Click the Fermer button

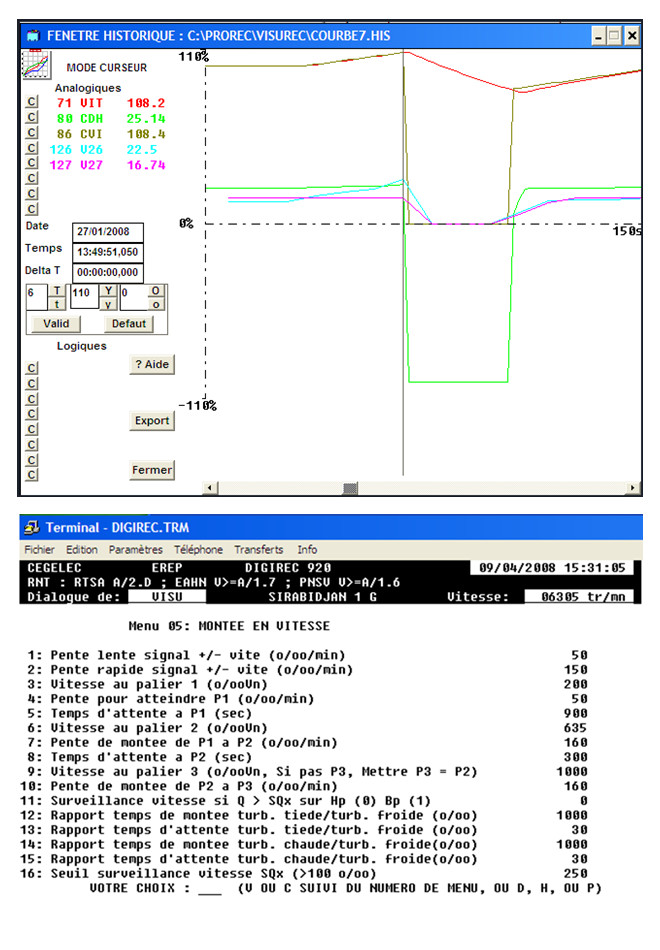click(152, 470)
